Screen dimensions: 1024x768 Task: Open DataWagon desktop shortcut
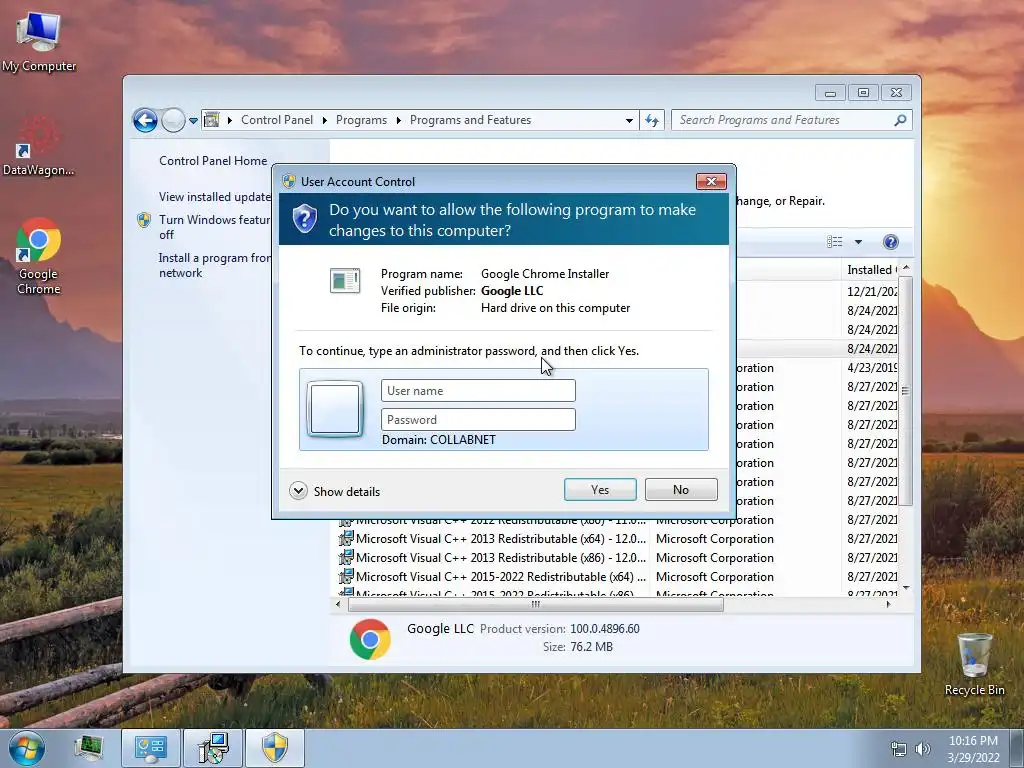39,147
